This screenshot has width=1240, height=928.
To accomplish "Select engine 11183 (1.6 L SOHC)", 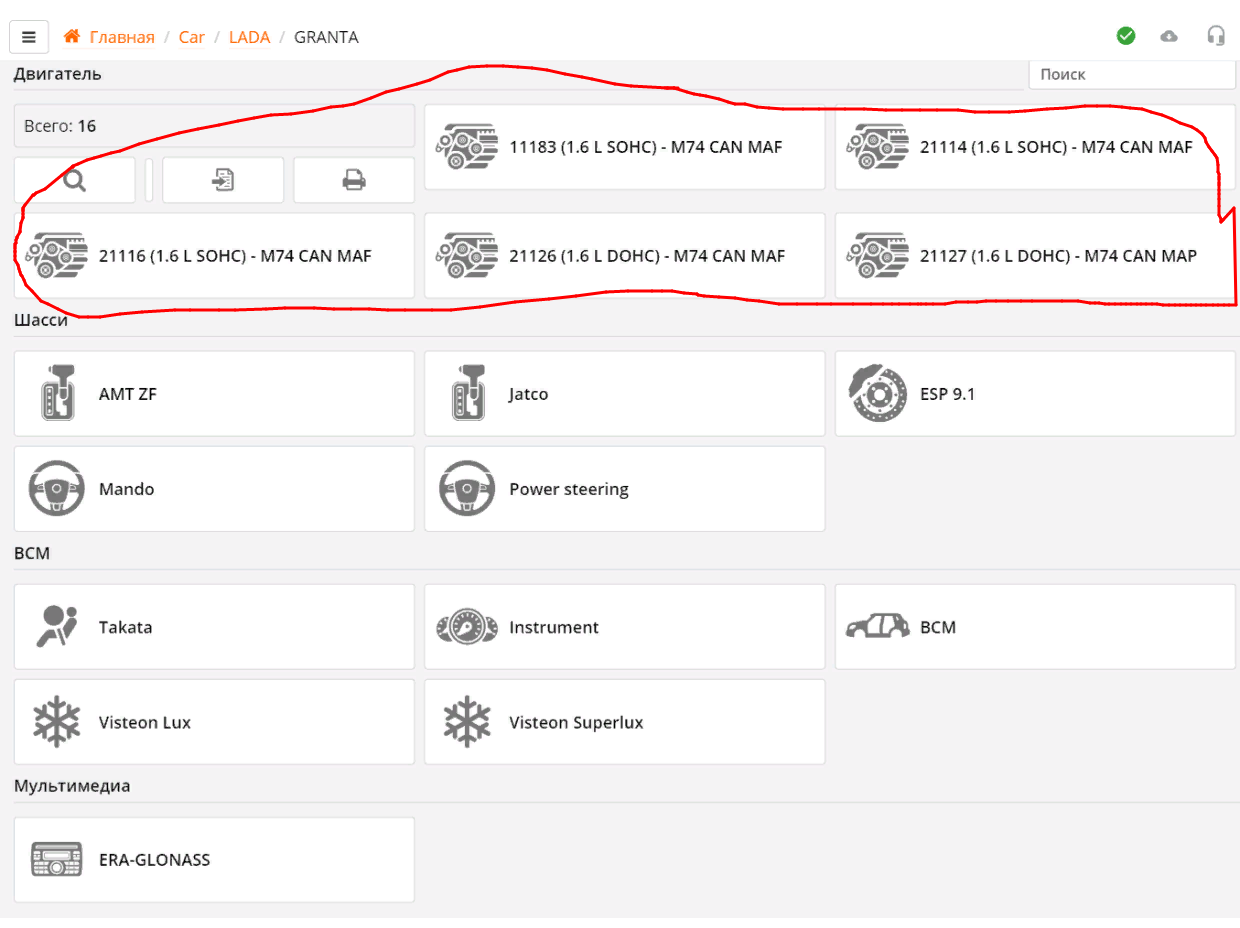I will click(x=625, y=147).
